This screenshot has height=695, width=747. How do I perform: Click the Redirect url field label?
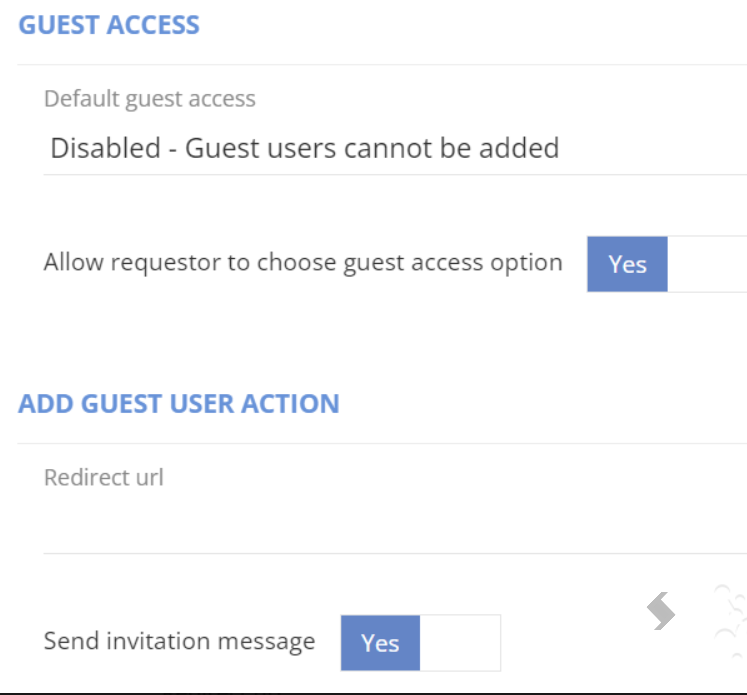coord(103,477)
